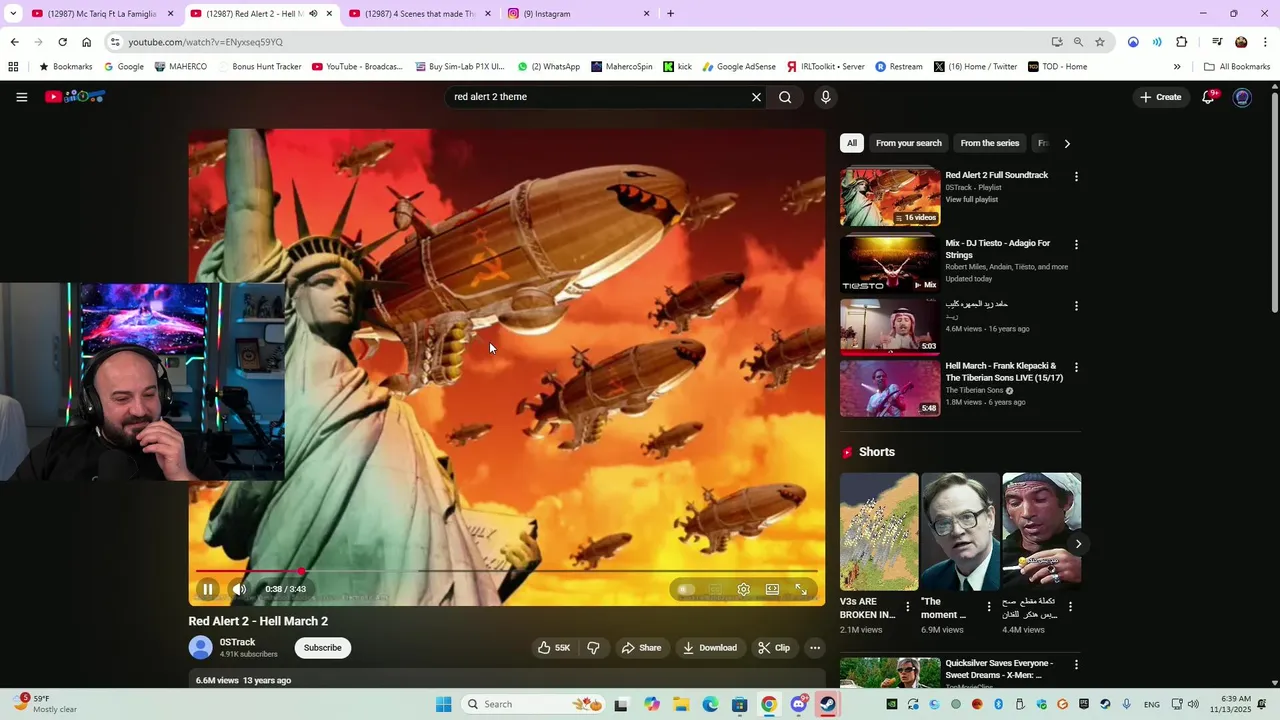
Task: Open the Red Alert 2 Full Soundtrack thumbnail
Action: point(890,197)
